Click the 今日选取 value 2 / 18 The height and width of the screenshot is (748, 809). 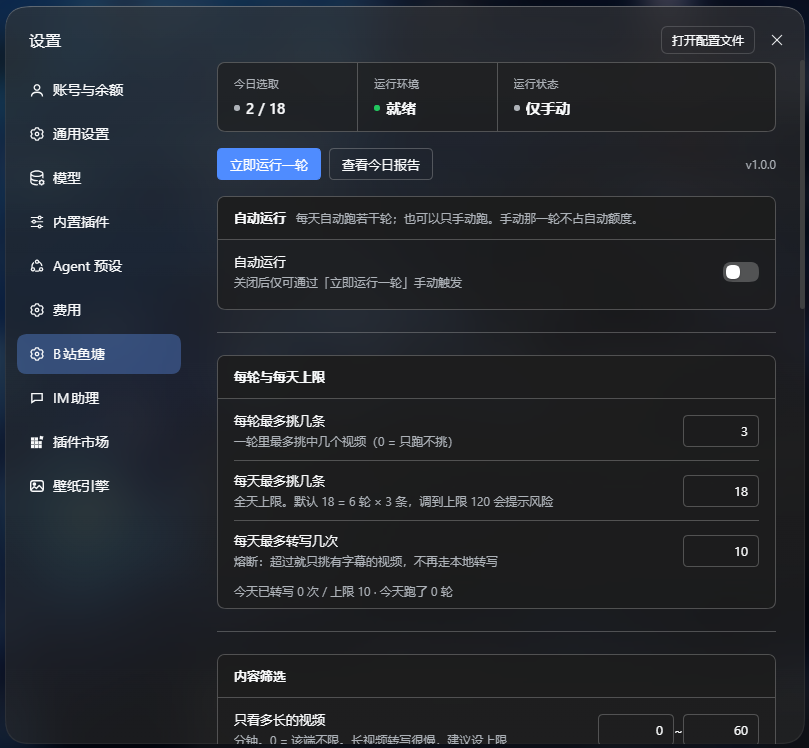(x=265, y=109)
